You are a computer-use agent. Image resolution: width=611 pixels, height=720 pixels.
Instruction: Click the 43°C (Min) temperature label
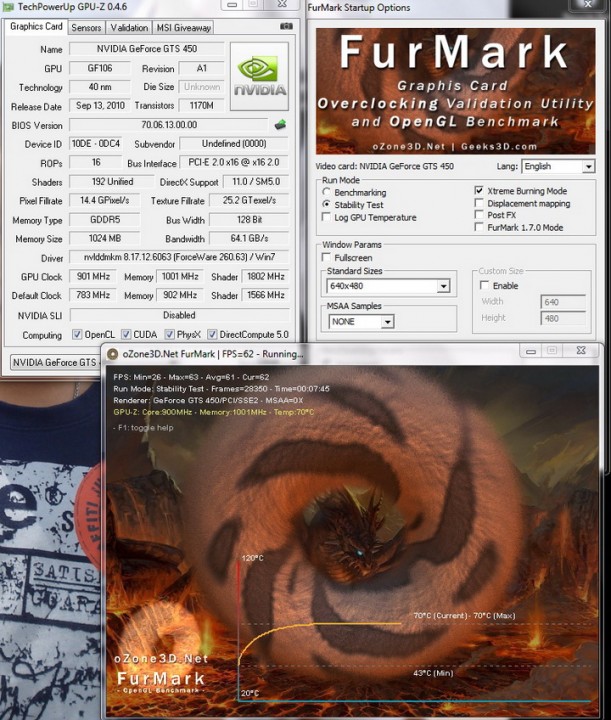(433, 673)
